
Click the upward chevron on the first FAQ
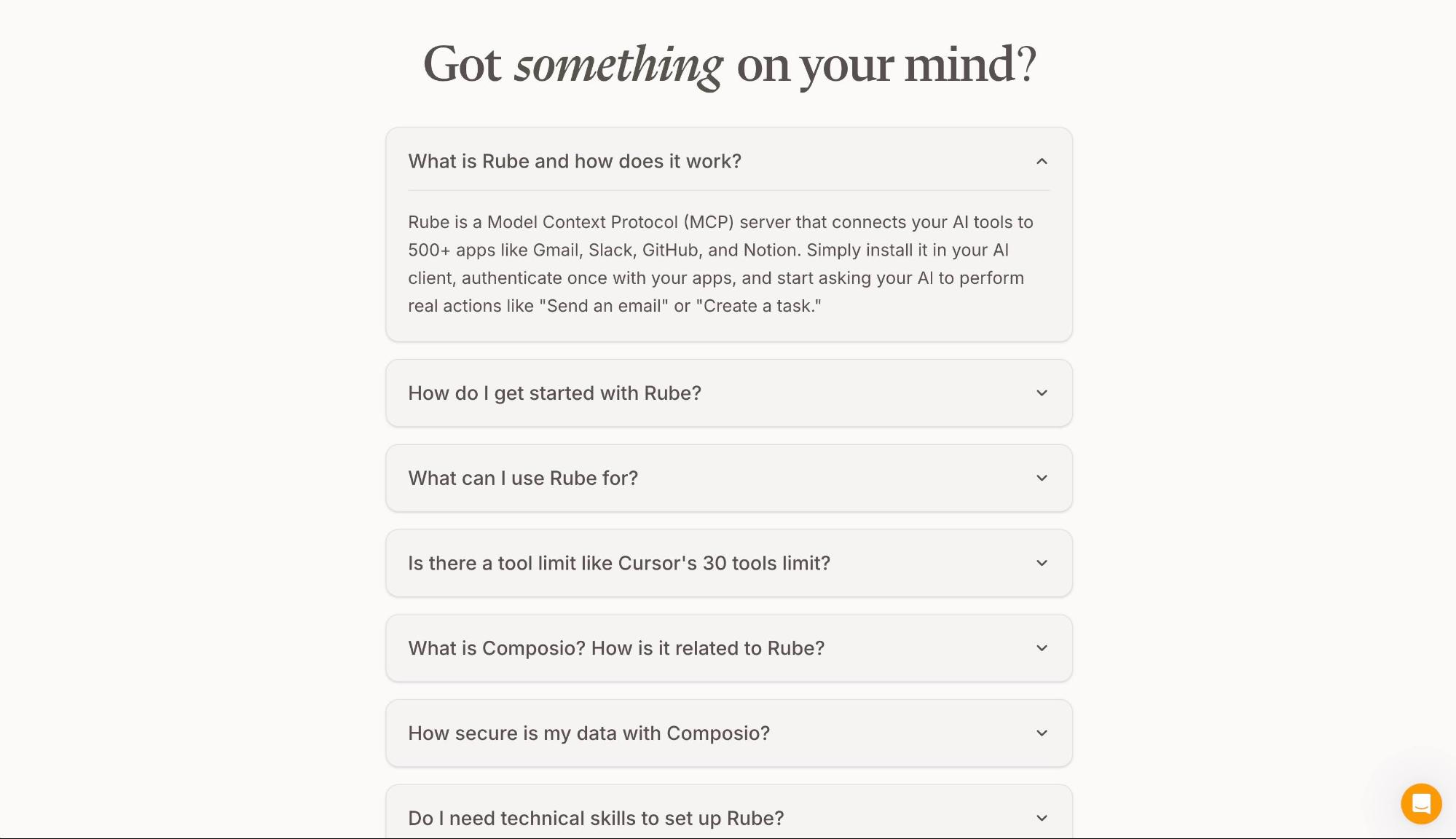1042,161
